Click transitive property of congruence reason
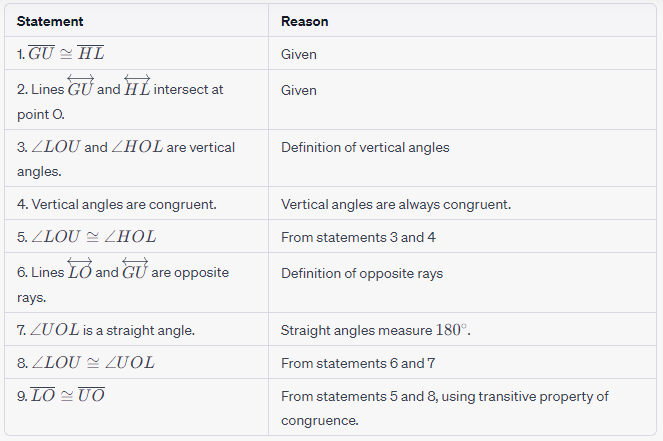Screen dimensions: 663x441 pyautogui.click(x=445, y=408)
